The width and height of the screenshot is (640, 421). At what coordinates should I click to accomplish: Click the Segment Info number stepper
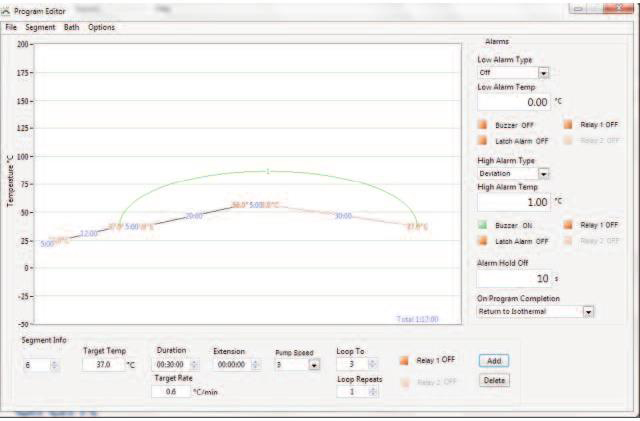pos(55,366)
